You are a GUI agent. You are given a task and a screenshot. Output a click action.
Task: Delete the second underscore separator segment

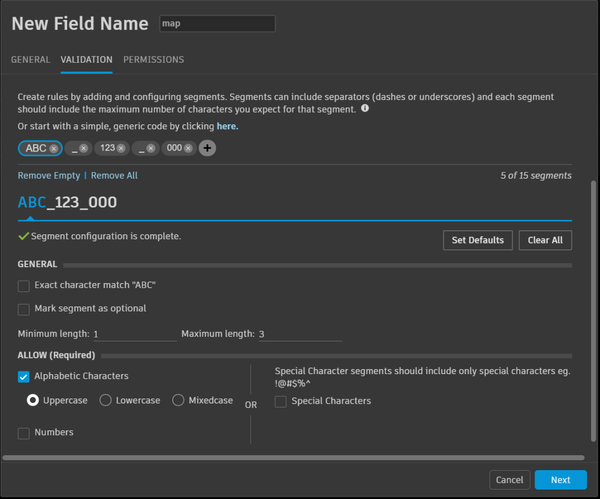(x=151, y=148)
